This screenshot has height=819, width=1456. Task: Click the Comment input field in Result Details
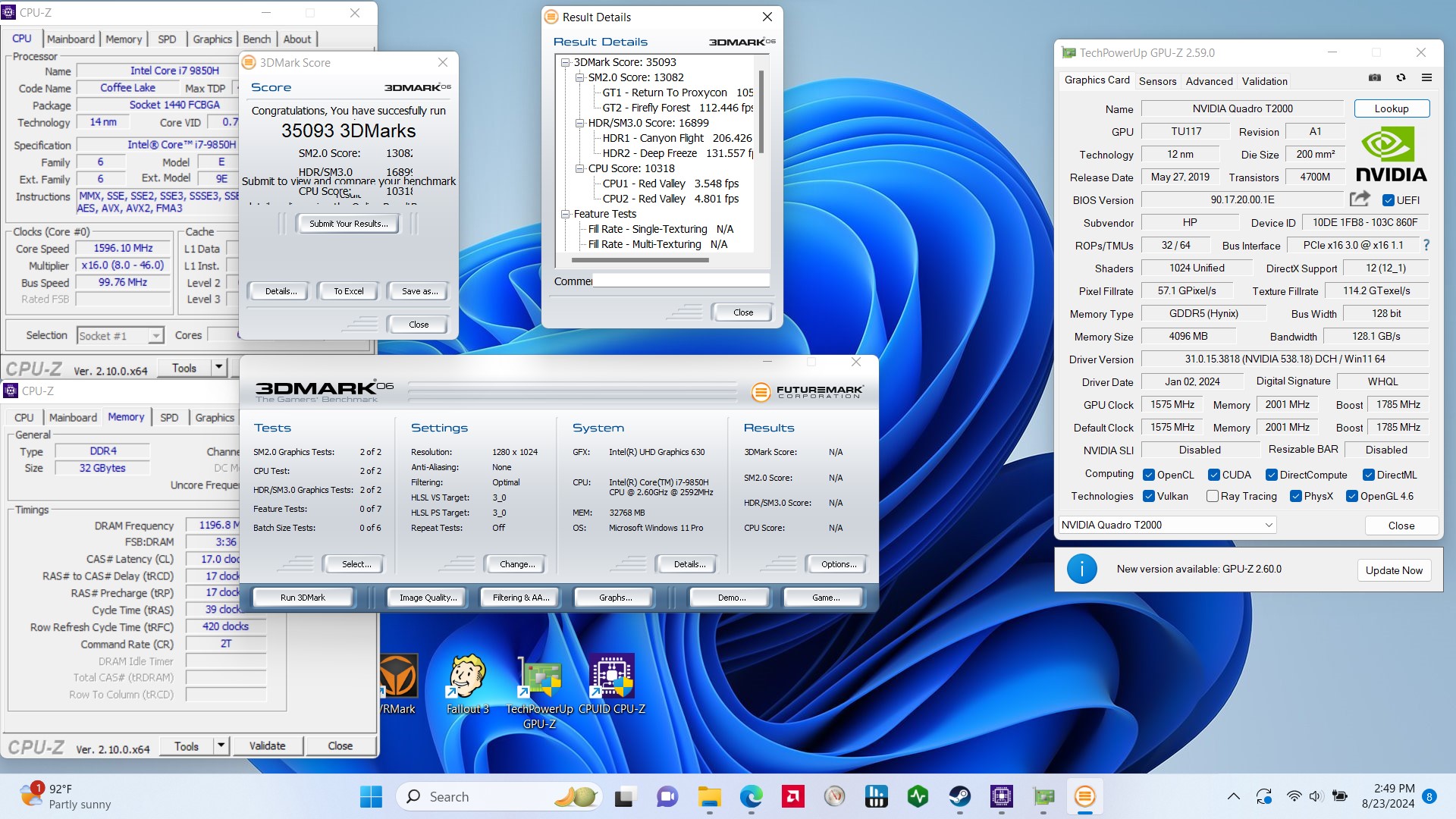pyautogui.click(x=681, y=281)
